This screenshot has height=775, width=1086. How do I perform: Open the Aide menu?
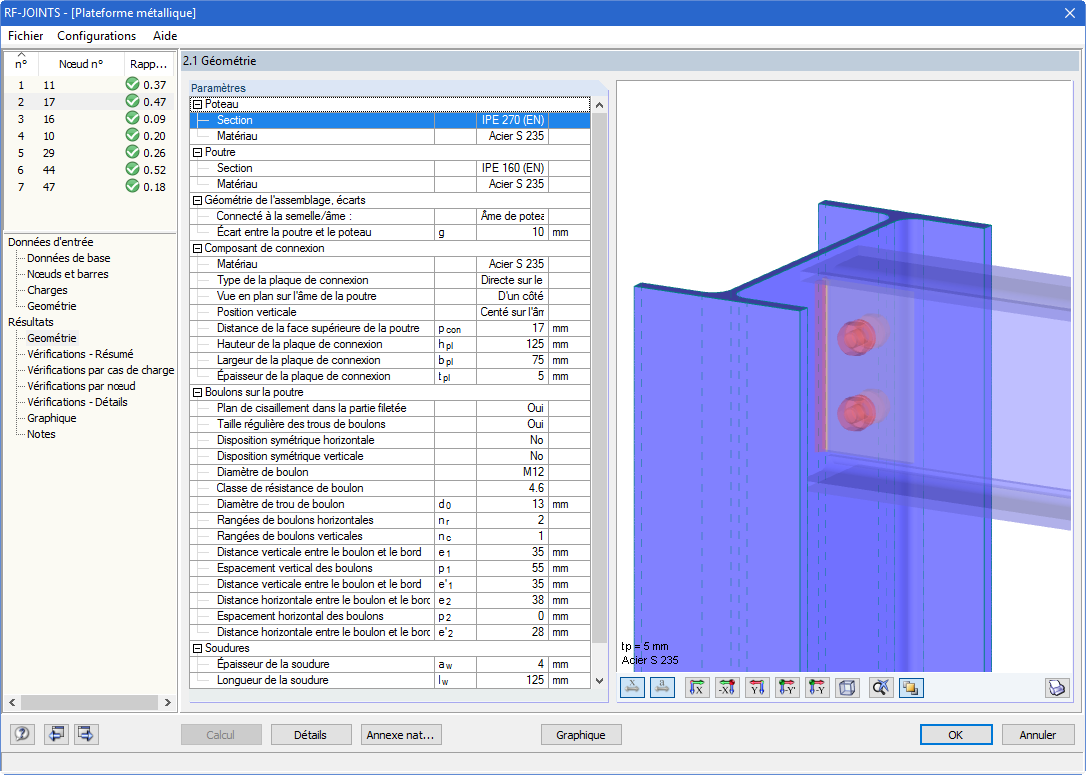pos(165,36)
